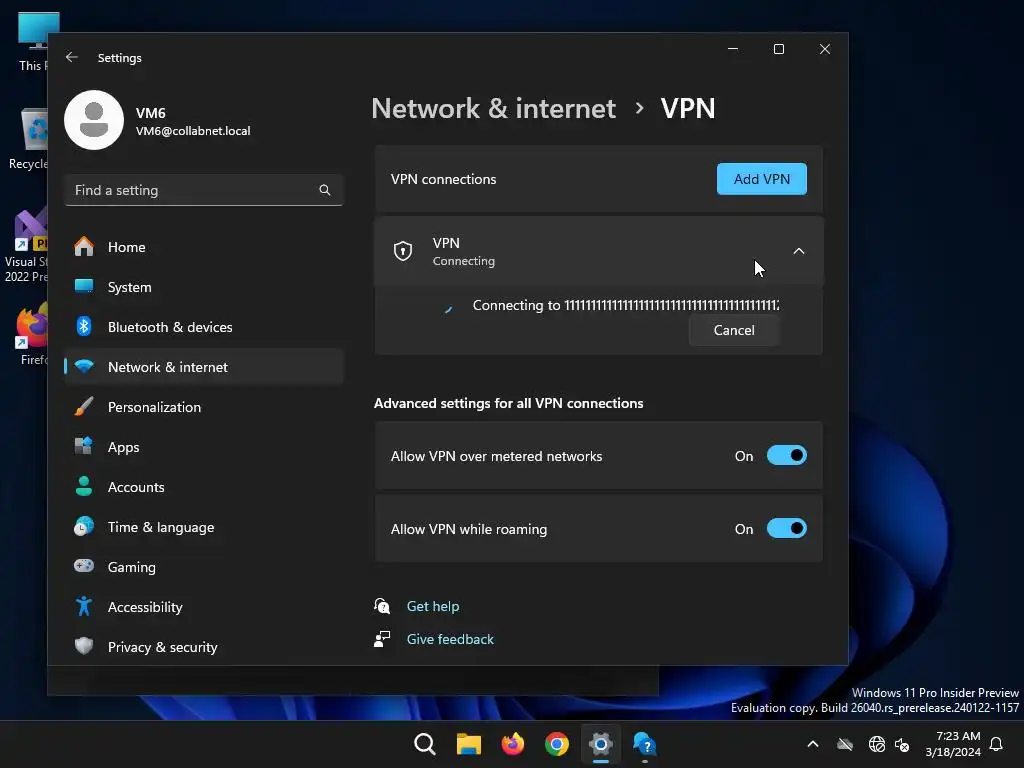Click the Network & internet Wi-Fi icon
Viewport: 1024px width, 768px height.
84,366
